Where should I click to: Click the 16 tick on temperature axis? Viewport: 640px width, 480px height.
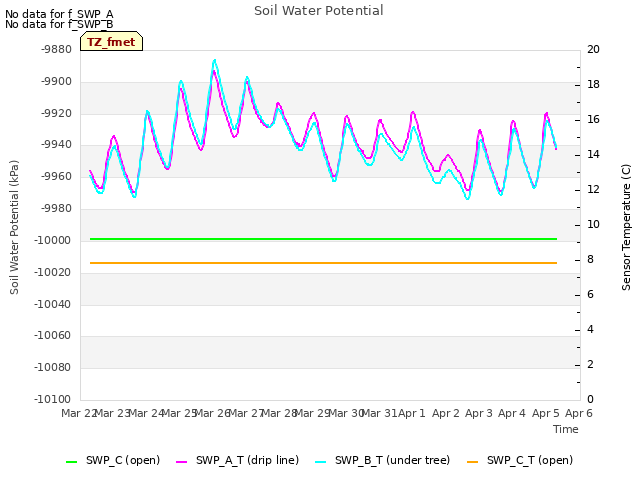(593, 120)
